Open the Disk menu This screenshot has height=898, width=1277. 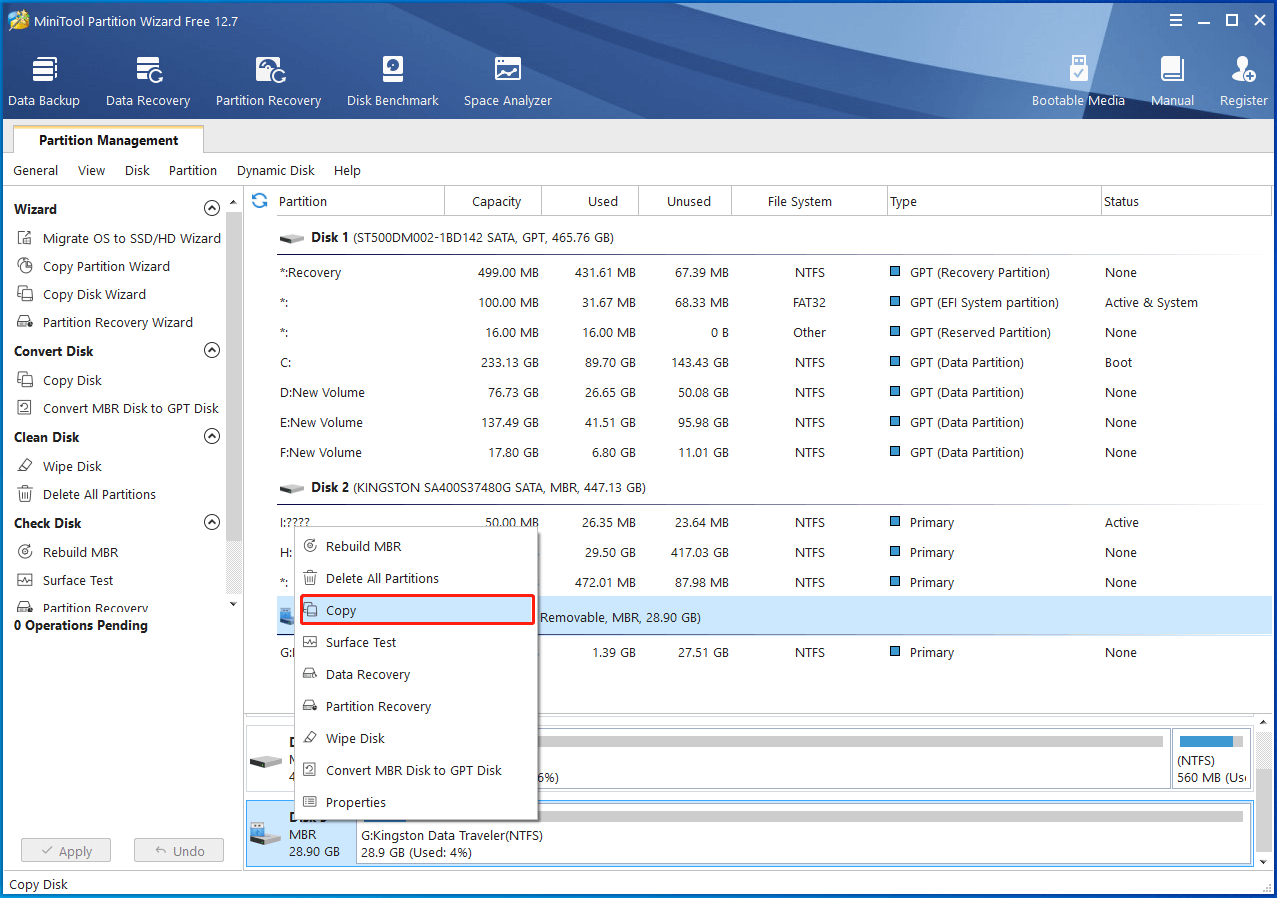[137, 171]
